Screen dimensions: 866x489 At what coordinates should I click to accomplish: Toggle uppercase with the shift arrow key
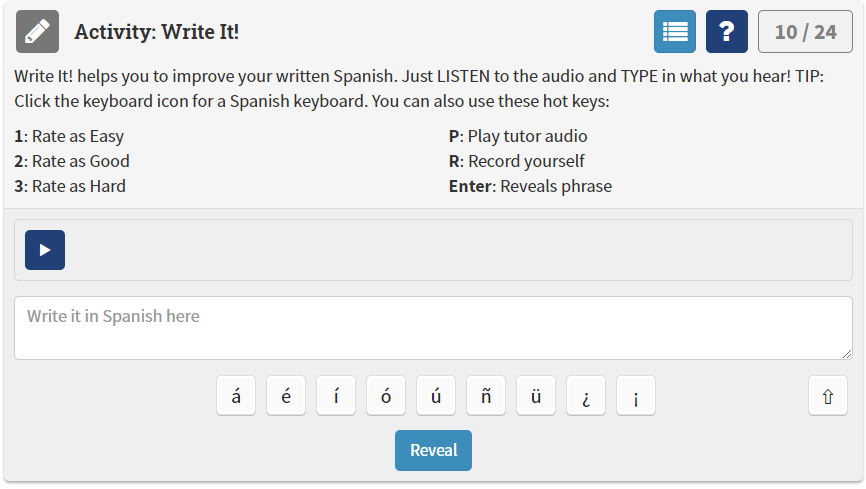click(828, 396)
